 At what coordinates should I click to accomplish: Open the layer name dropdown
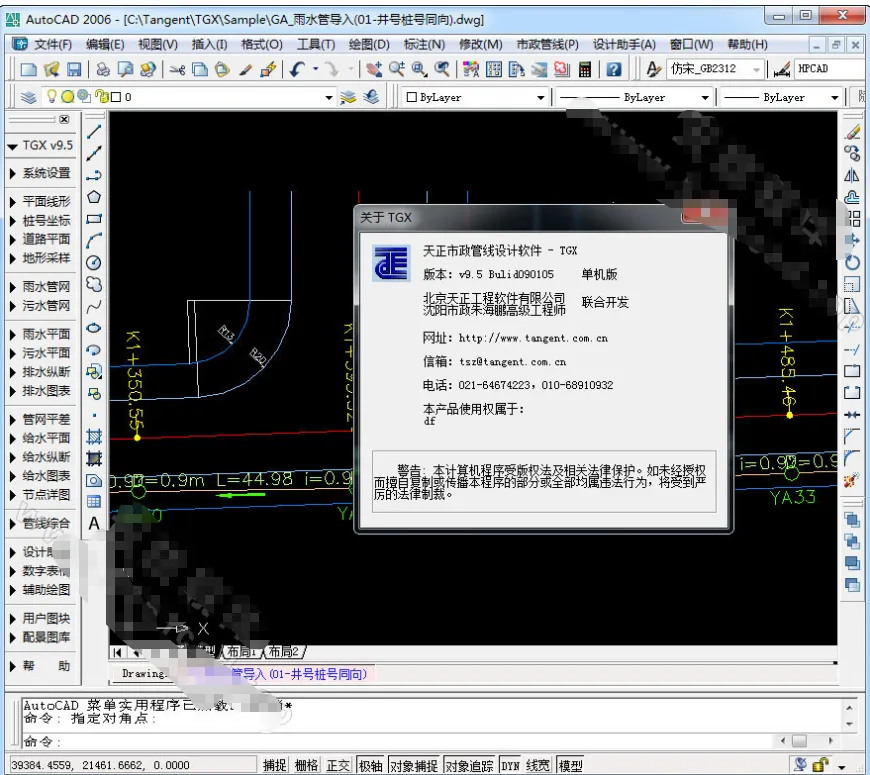[x=328, y=98]
